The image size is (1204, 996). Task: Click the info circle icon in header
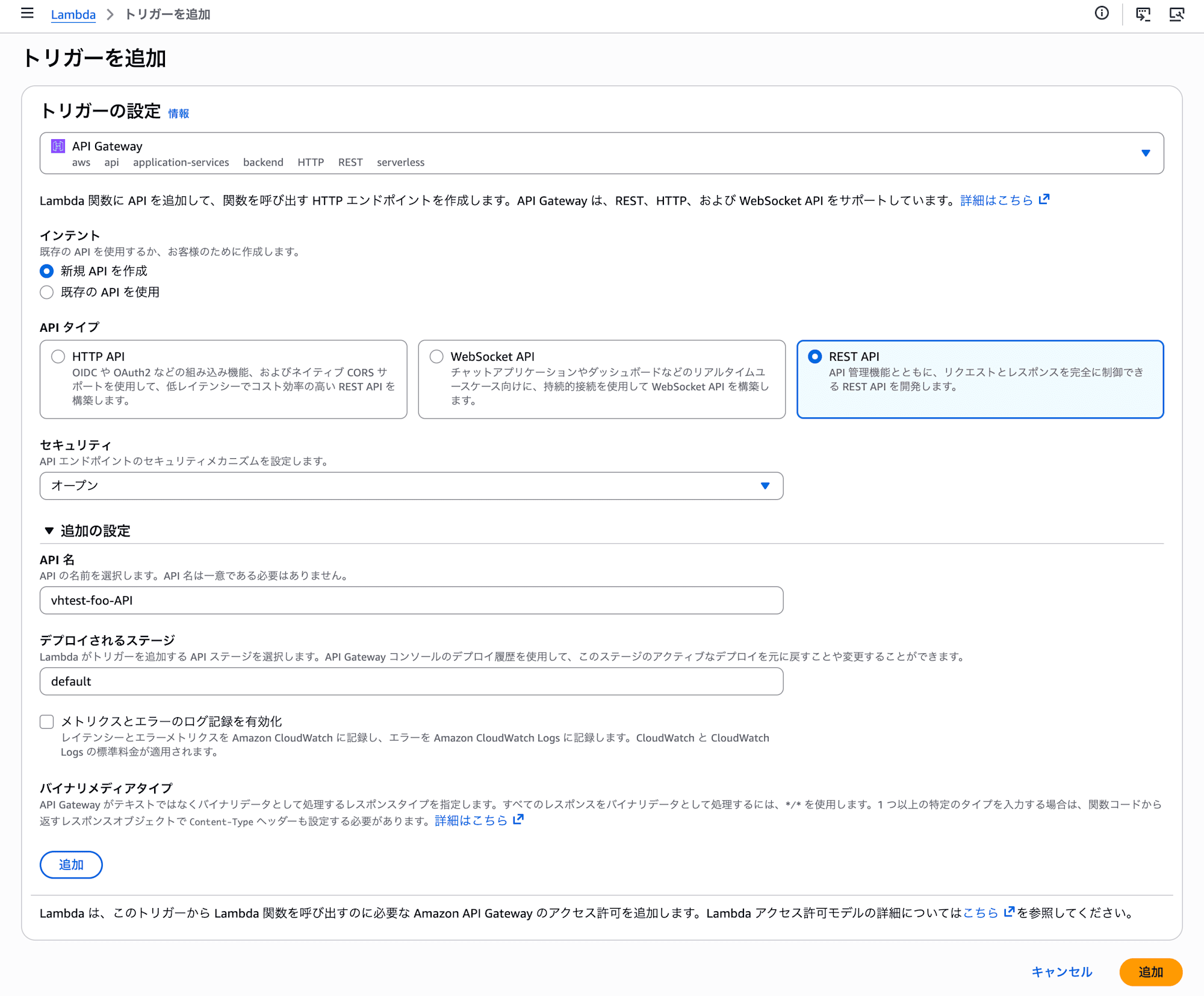1102,13
